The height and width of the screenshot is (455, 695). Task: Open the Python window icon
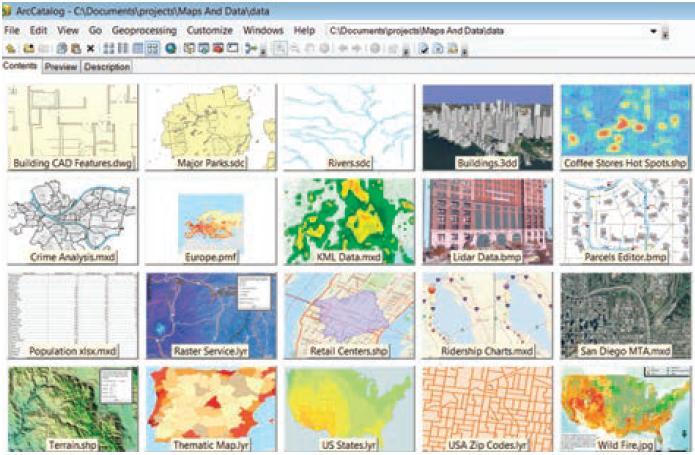pos(233,48)
